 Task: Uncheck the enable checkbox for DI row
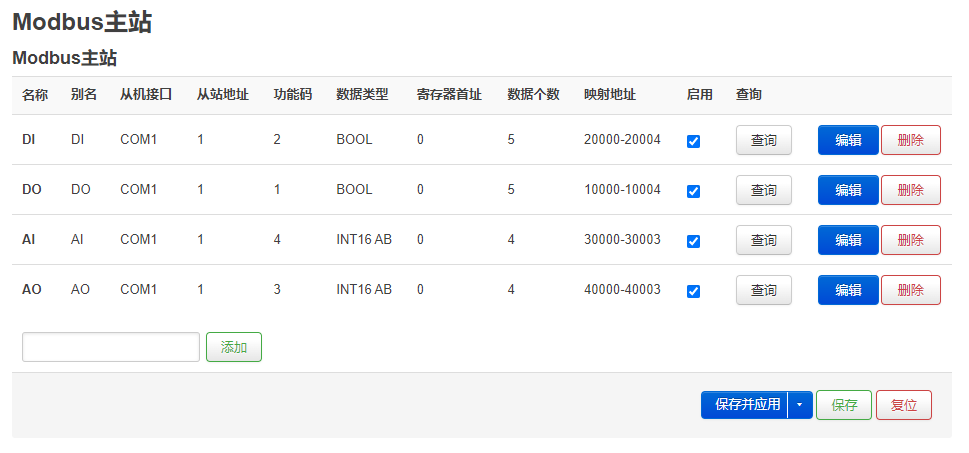pos(693,142)
